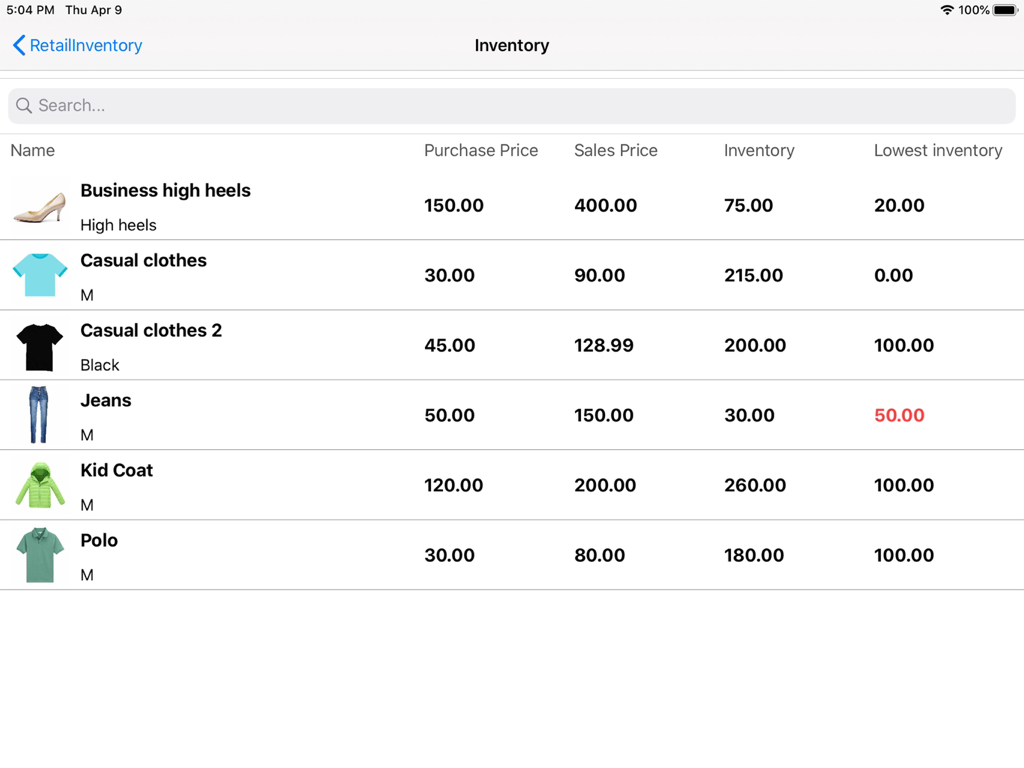This screenshot has width=1024, height=768.
Task: Tap the magnifying glass search icon
Action: [23, 105]
